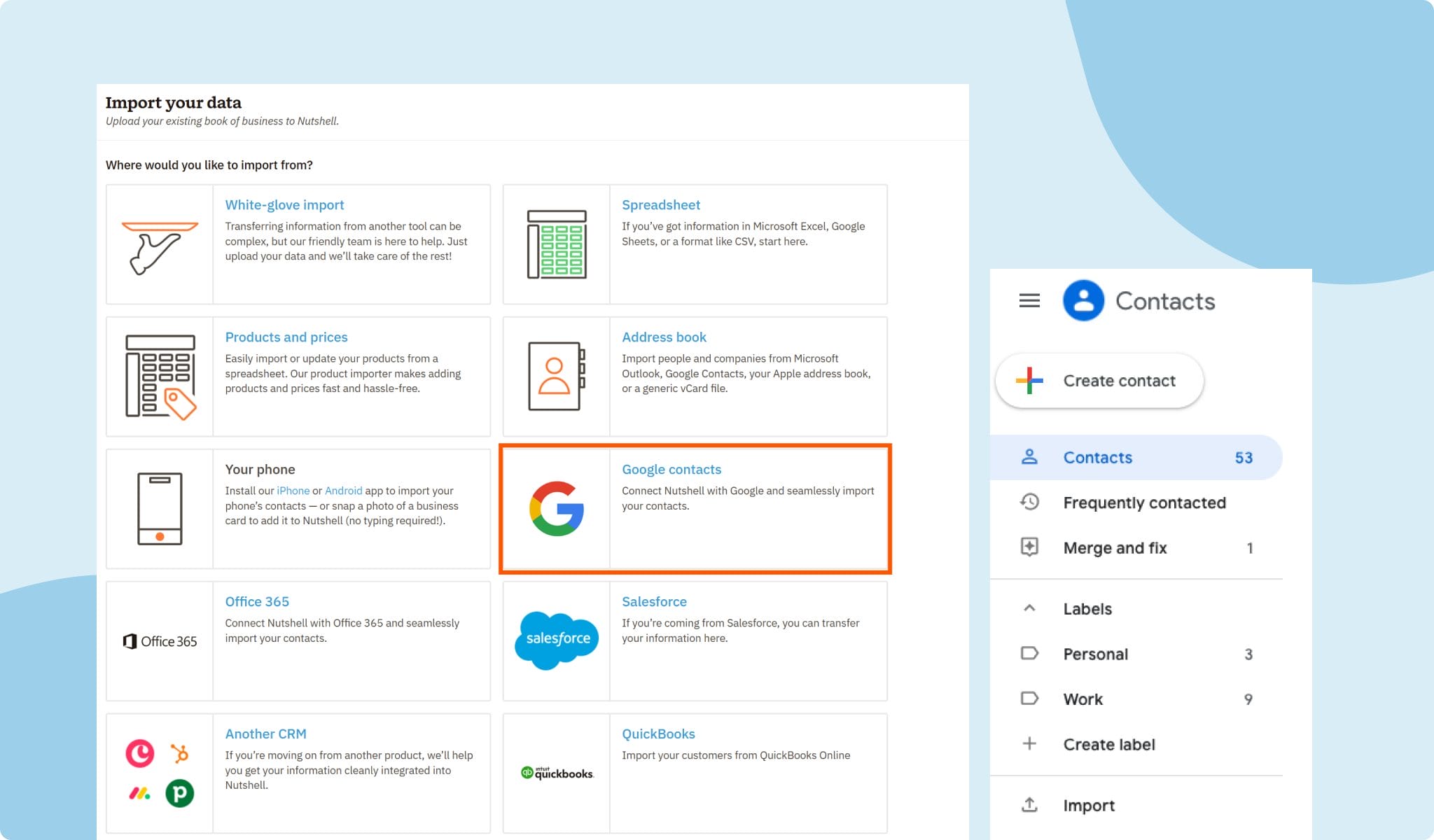1434x840 pixels.
Task: Click Create label plus option
Action: coord(1108,744)
